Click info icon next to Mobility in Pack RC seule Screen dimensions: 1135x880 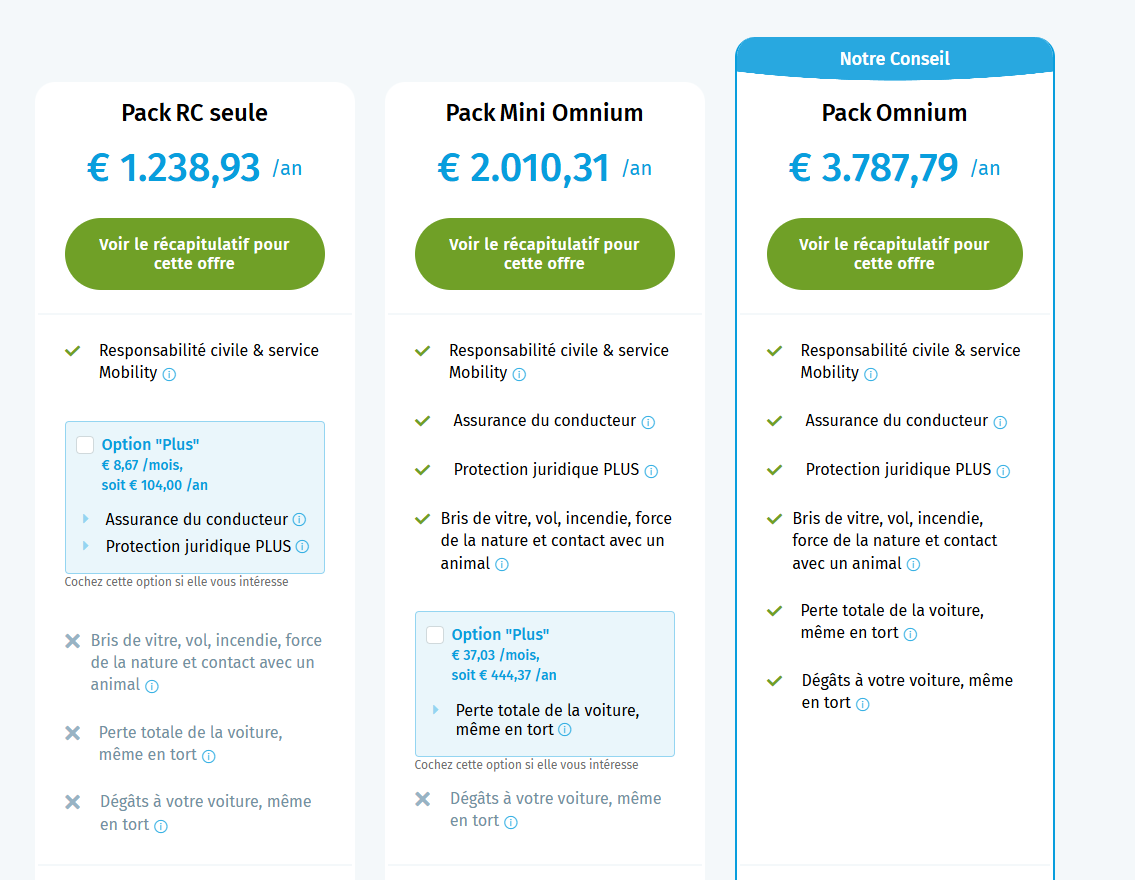169,374
